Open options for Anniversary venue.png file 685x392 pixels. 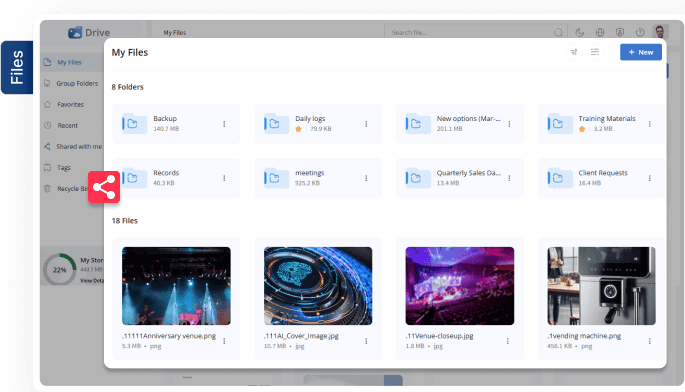coord(224,341)
